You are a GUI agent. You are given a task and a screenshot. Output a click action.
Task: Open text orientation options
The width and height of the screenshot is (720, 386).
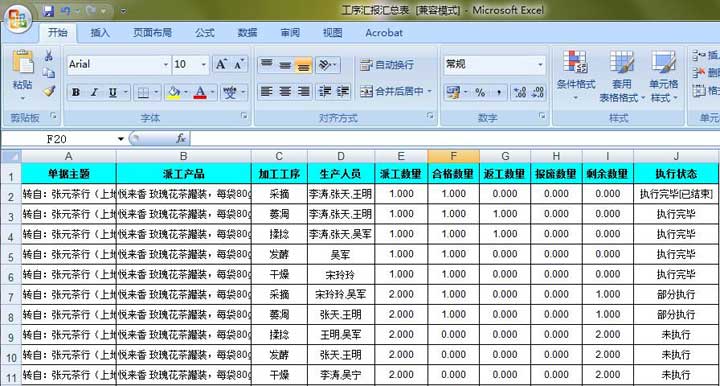click(328, 65)
